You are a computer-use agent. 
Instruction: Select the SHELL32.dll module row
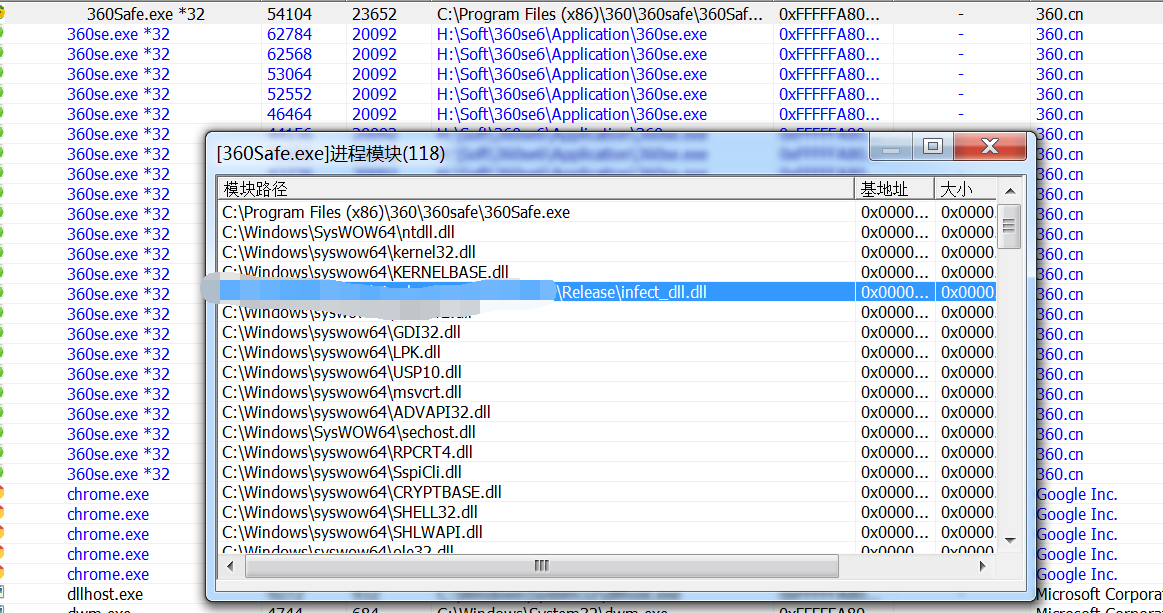coord(607,513)
